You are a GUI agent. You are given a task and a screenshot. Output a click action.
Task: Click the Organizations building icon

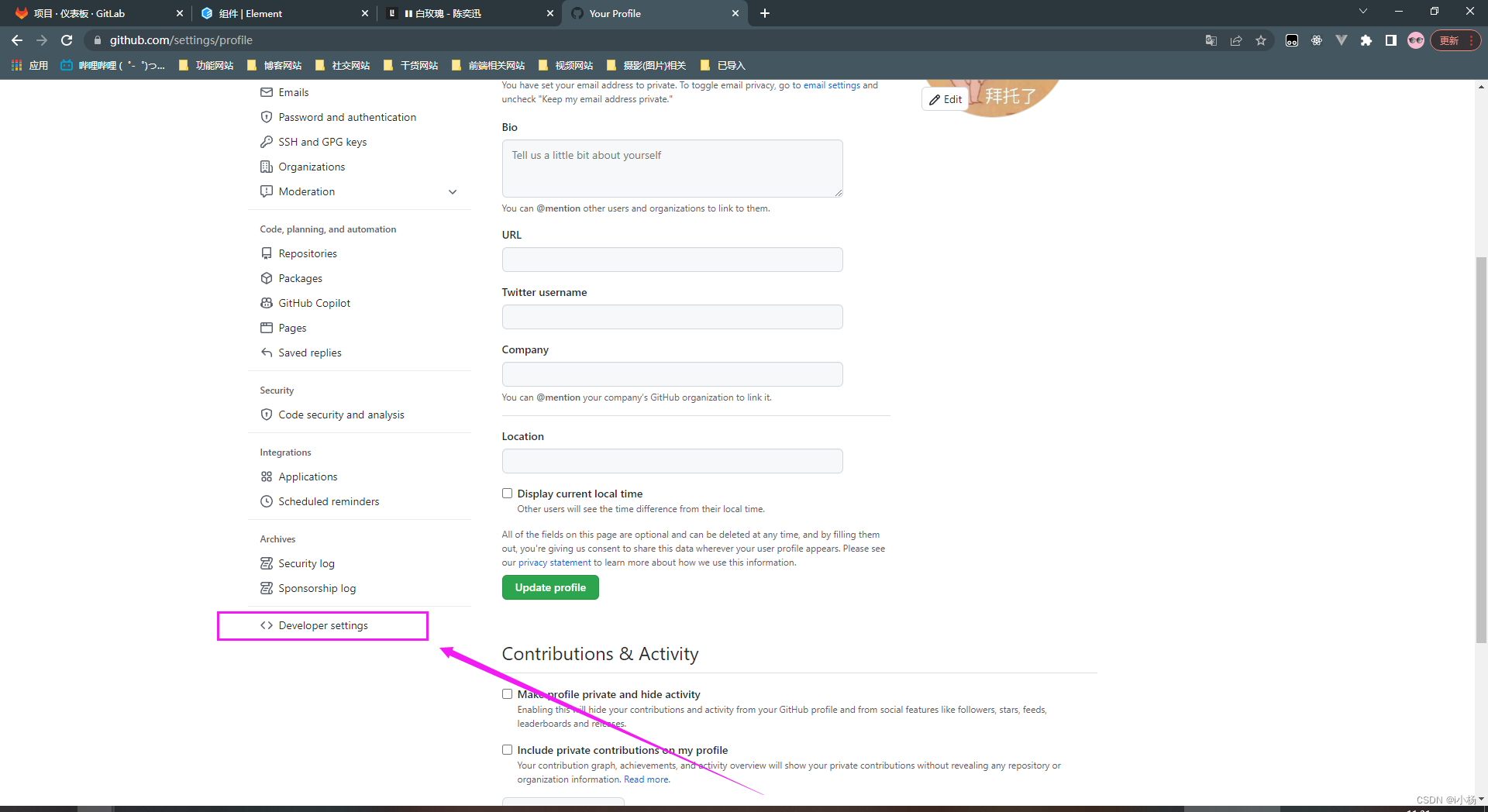[x=267, y=167]
